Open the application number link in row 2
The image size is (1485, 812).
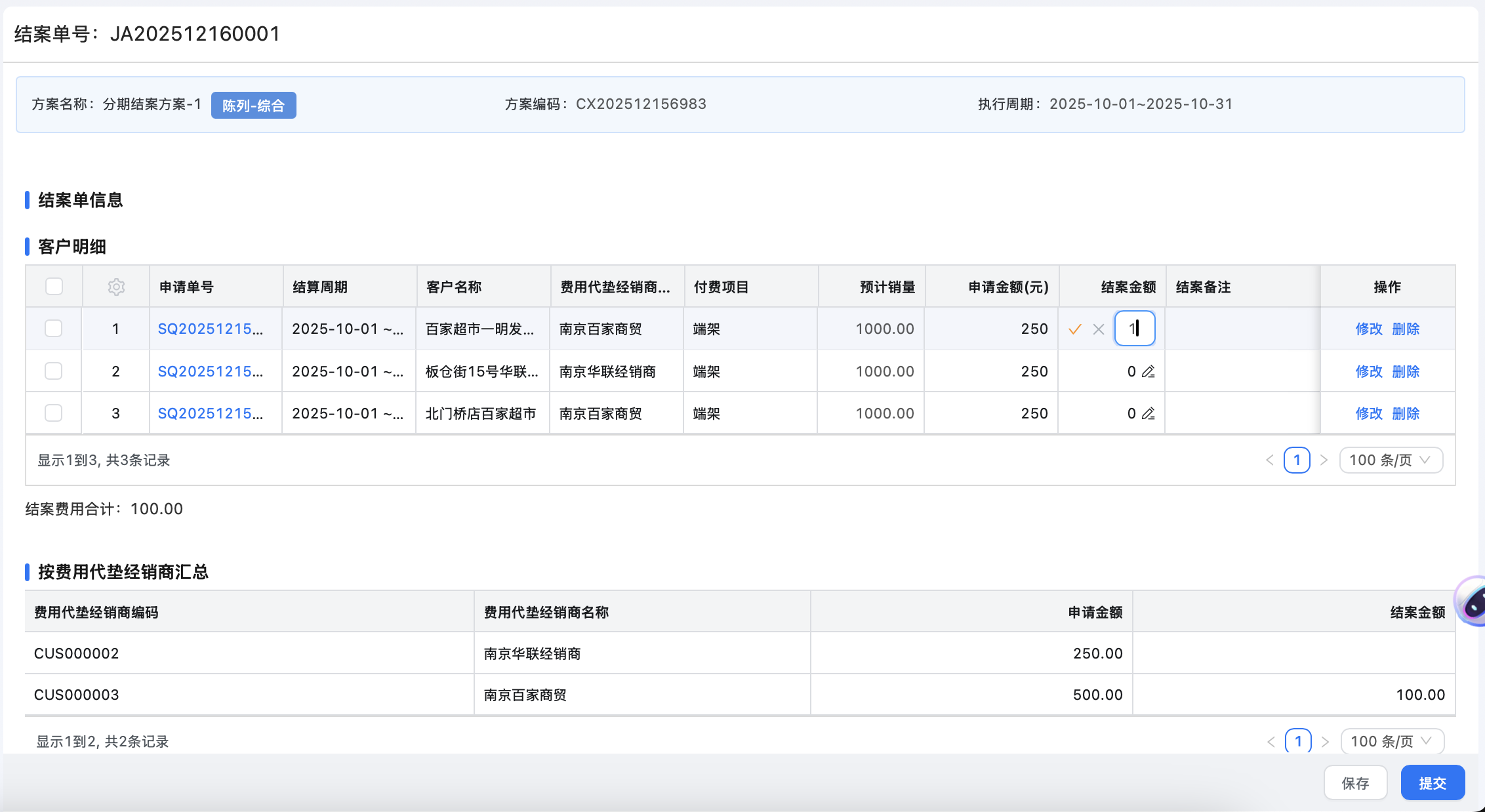(x=210, y=372)
